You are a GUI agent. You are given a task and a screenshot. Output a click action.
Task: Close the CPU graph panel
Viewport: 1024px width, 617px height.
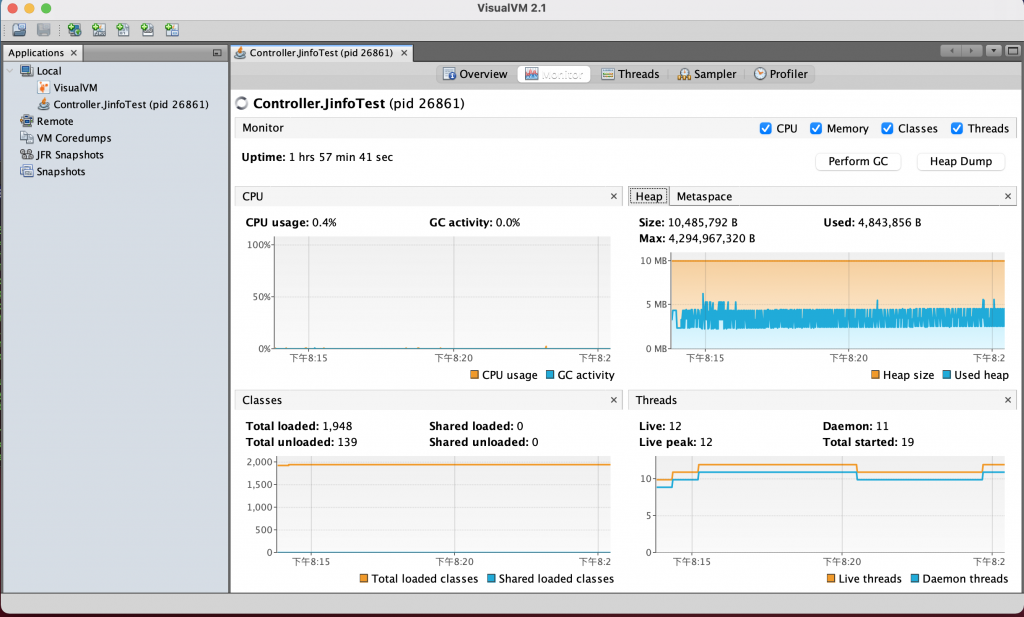(x=613, y=197)
